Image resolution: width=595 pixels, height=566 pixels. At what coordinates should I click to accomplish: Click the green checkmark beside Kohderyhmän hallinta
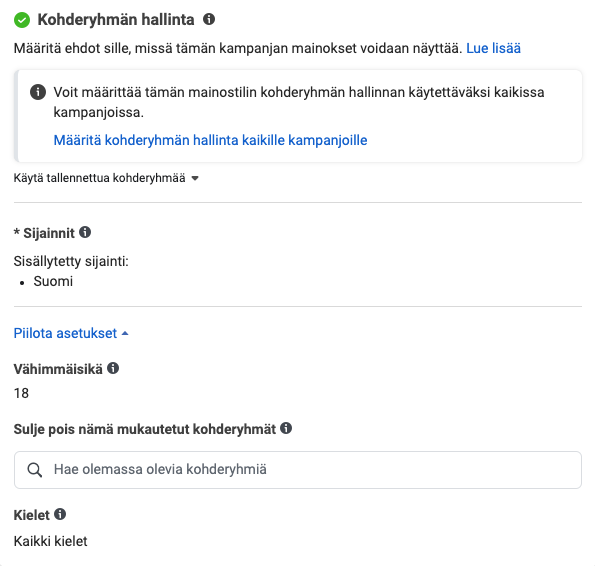tap(22, 20)
